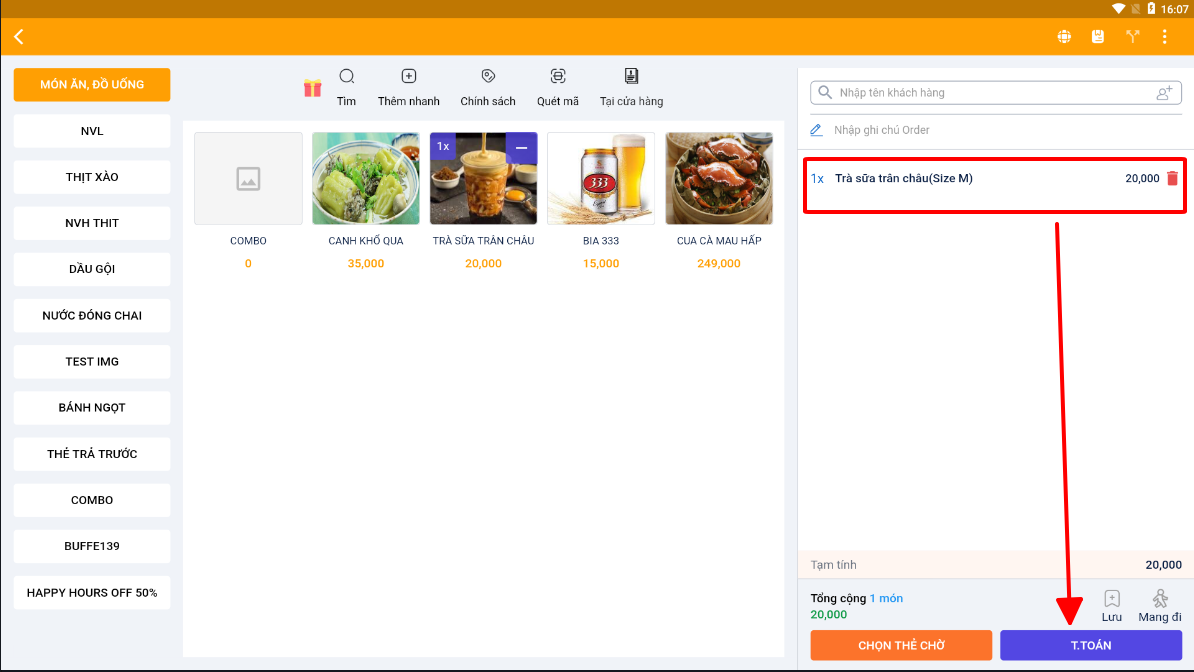Click the add customer icon
The width and height of the screenshot is (1194, 672).
(1163, 93)
